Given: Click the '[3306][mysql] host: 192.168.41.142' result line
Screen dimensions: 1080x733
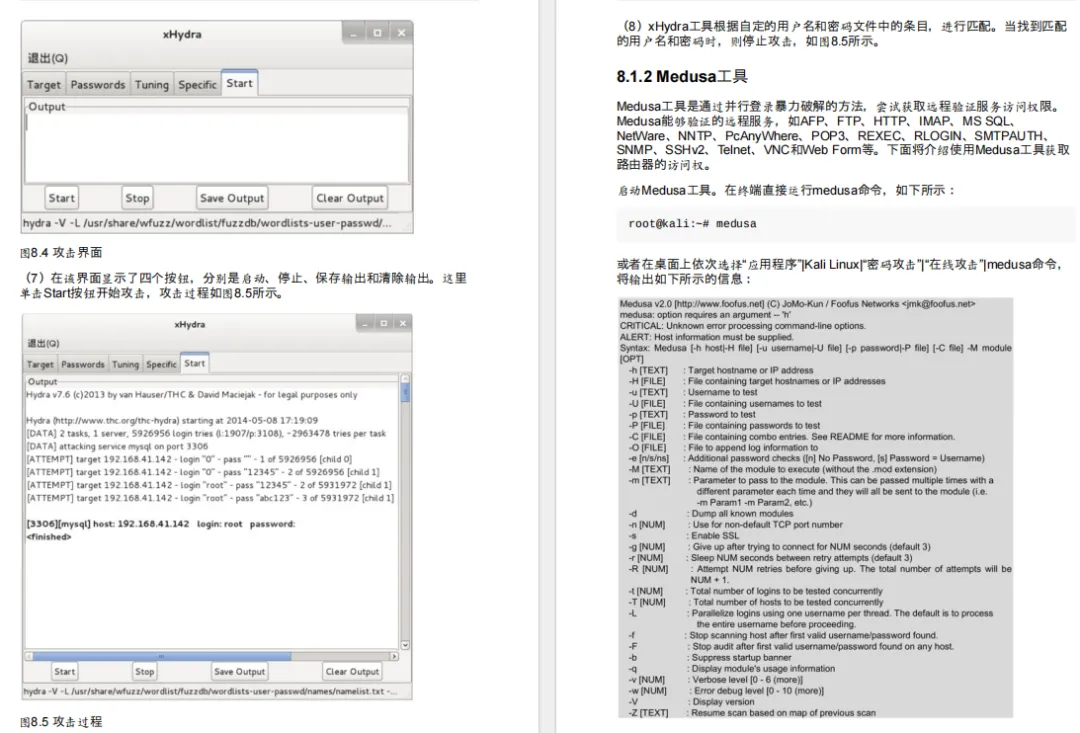Looking at the screenshot, I should tap(160, 524).
